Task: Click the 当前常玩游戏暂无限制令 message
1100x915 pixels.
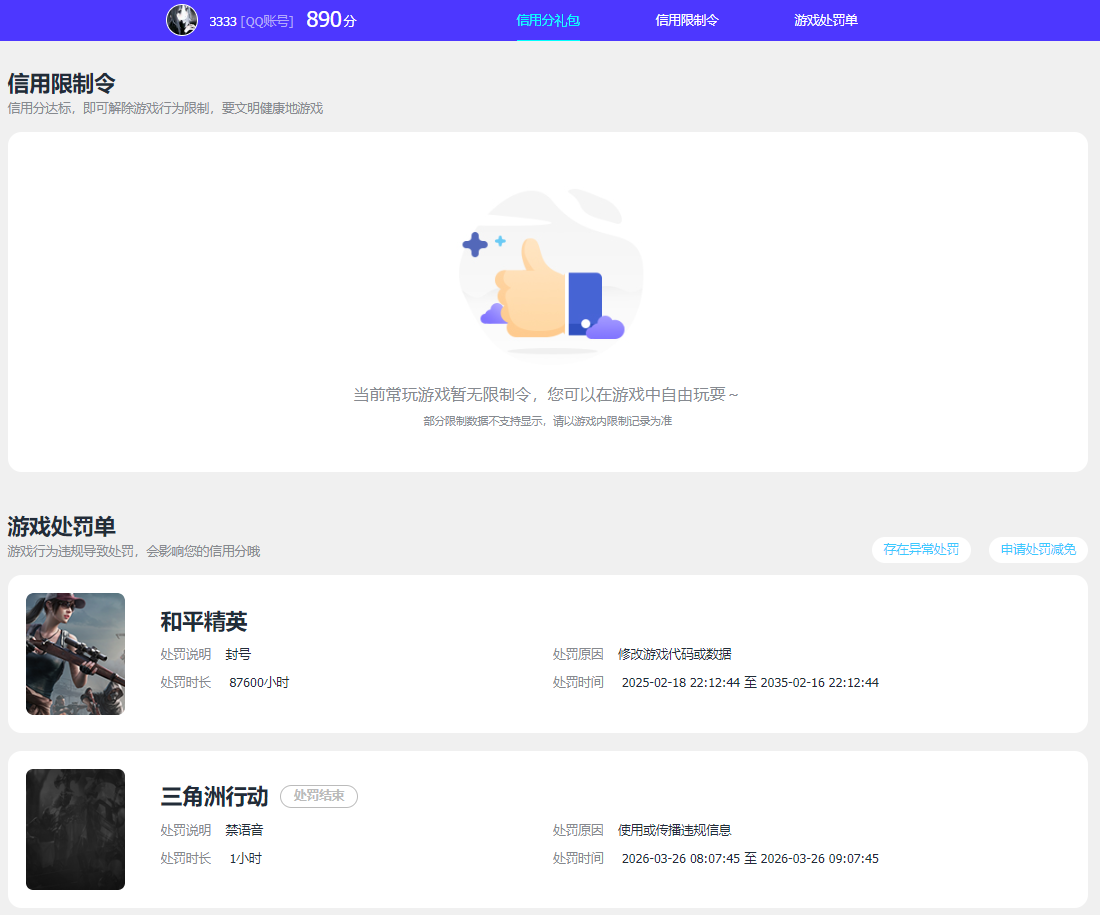Action: coord(546,394)
